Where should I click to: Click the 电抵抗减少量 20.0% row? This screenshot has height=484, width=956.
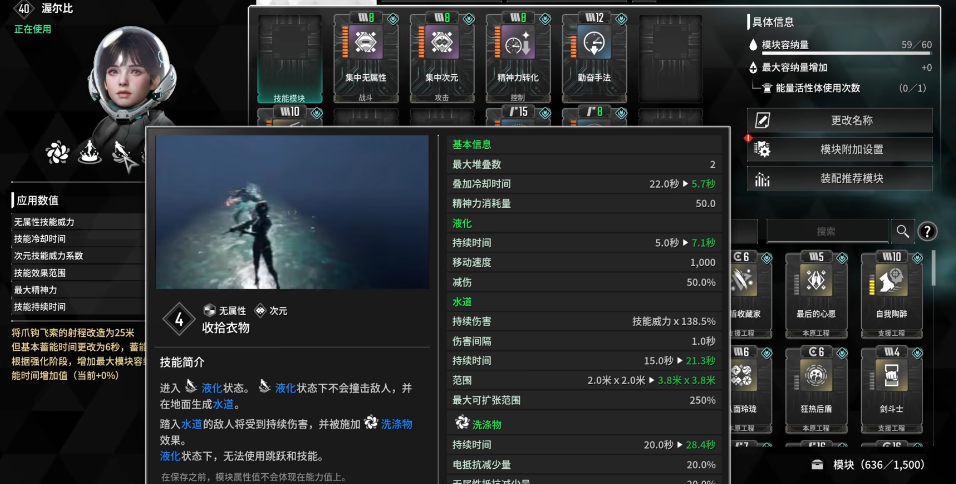[x=584, y=464]
